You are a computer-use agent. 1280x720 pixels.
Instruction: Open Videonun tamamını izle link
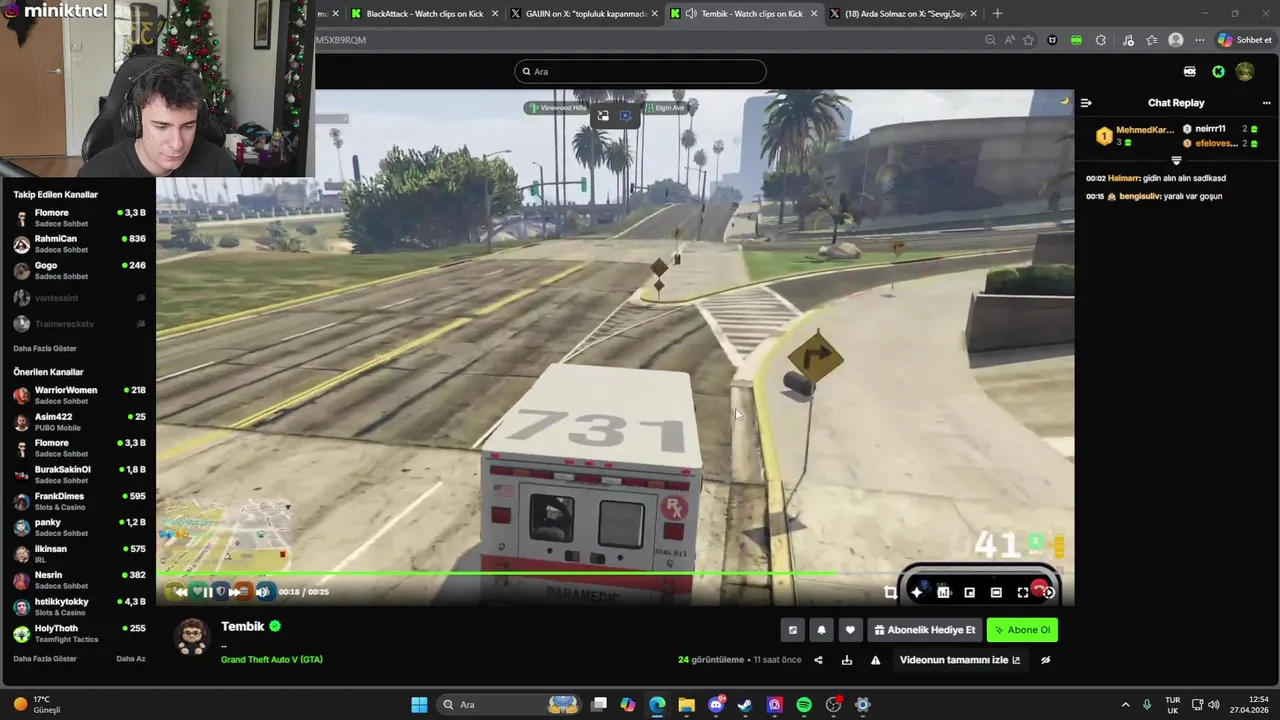pyautogui.click(x=960, y=660)
